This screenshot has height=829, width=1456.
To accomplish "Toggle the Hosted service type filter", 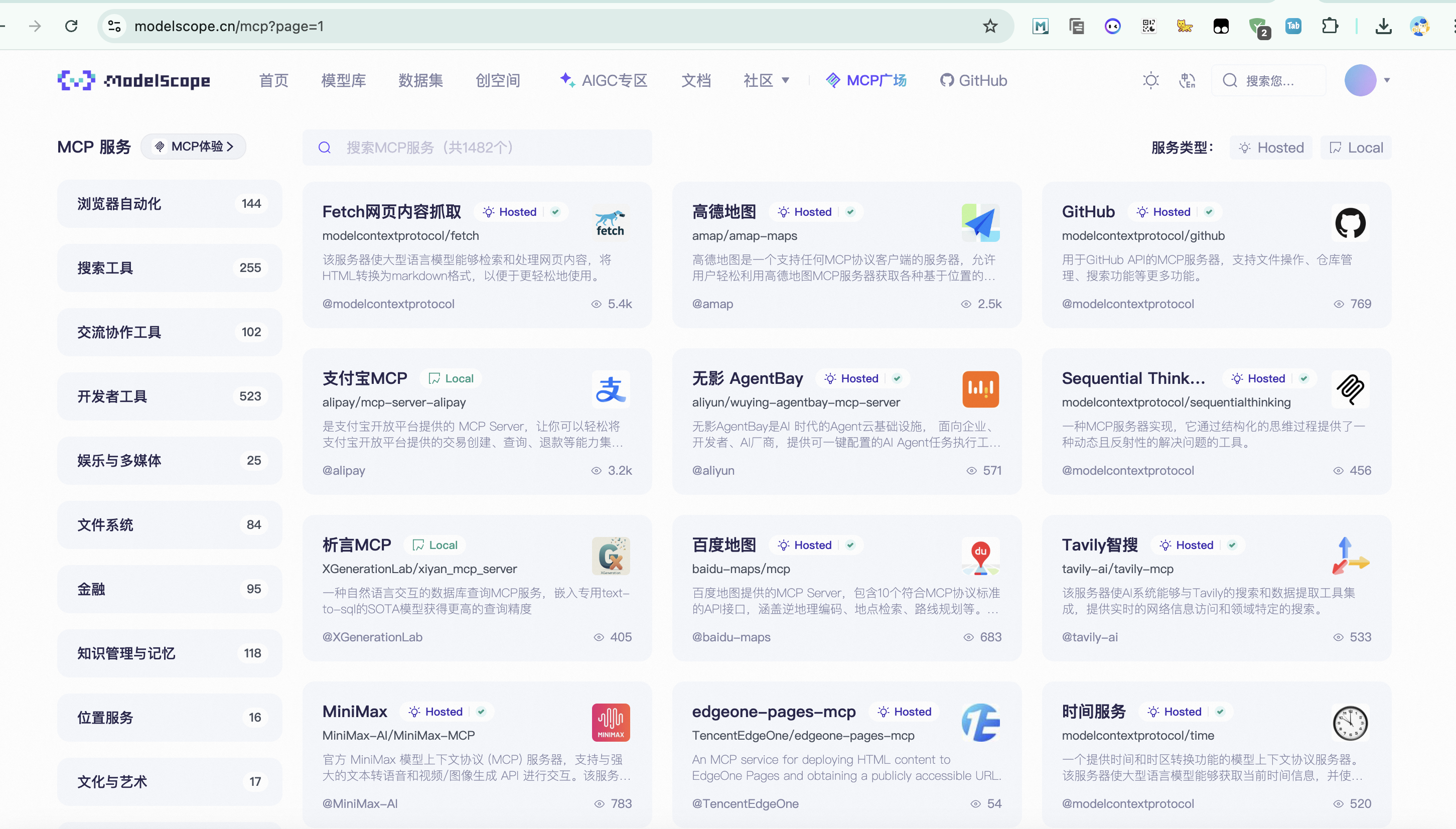I will (1270, 148).
